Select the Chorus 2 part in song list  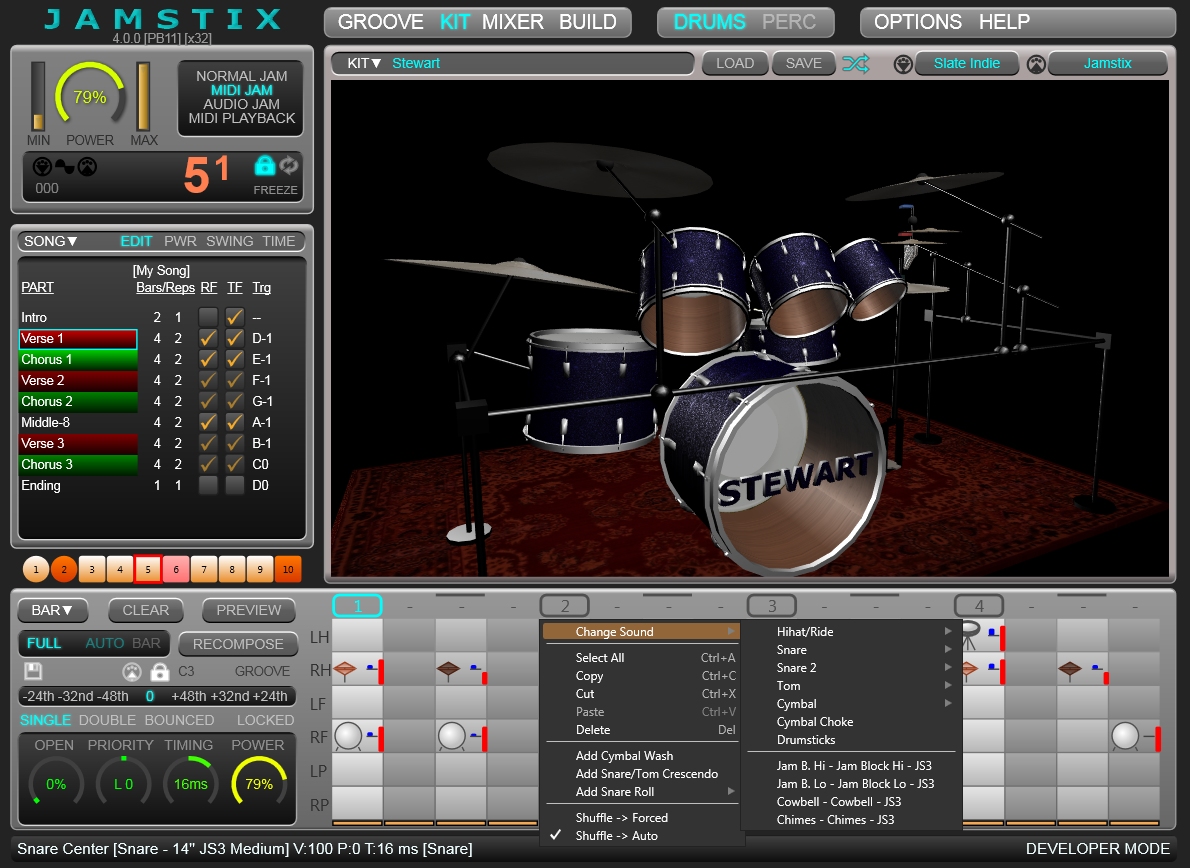pyautogui.click(x=77, y=401)
